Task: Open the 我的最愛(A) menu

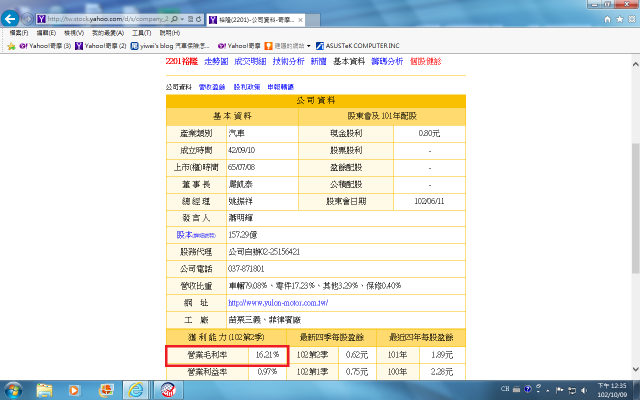Action: (108, 33)
